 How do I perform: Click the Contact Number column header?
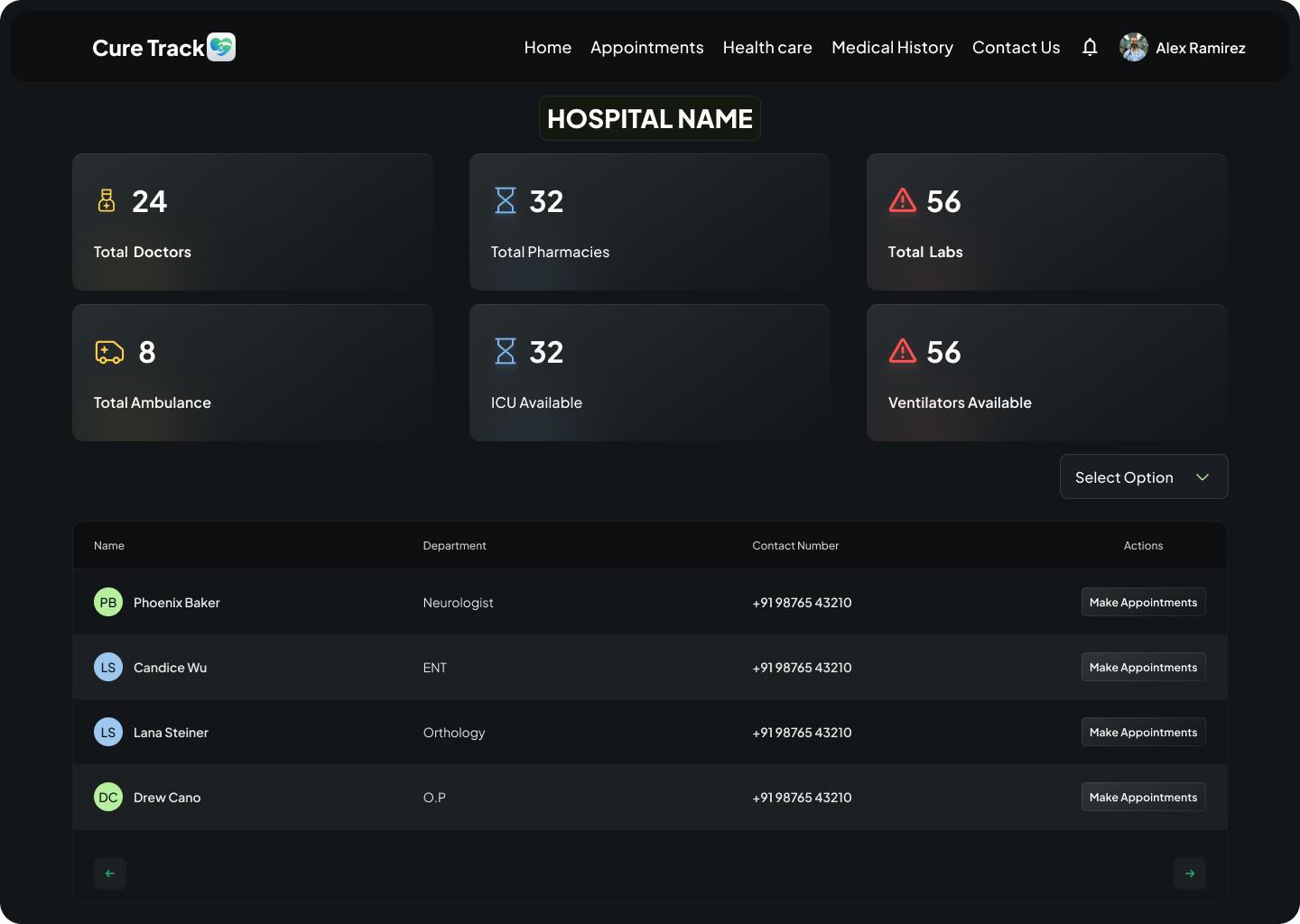[x=795, y=545]
